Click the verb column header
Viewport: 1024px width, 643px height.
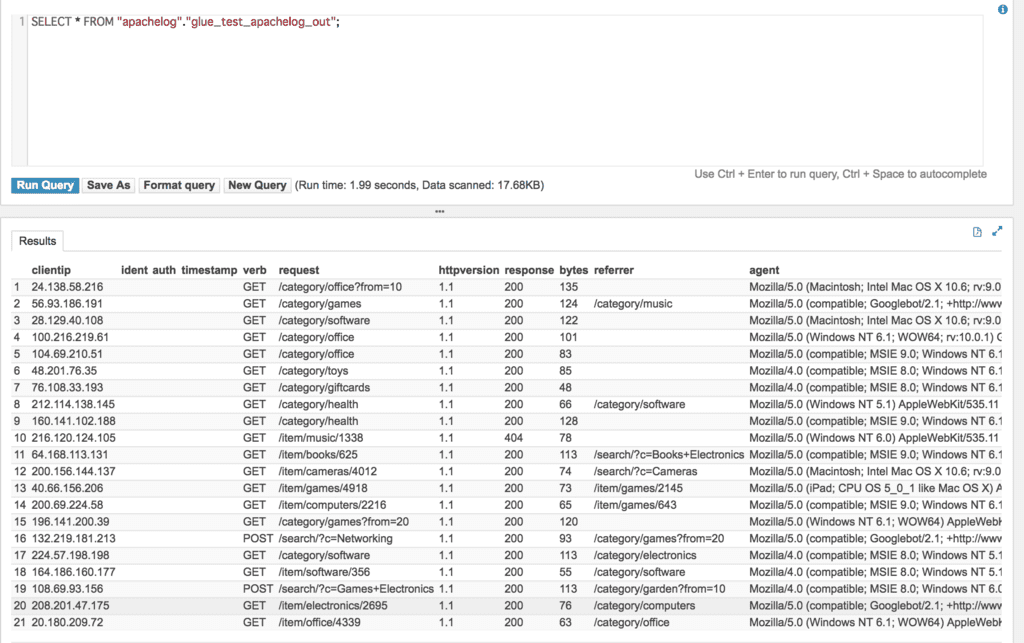[x=254, y=269]
